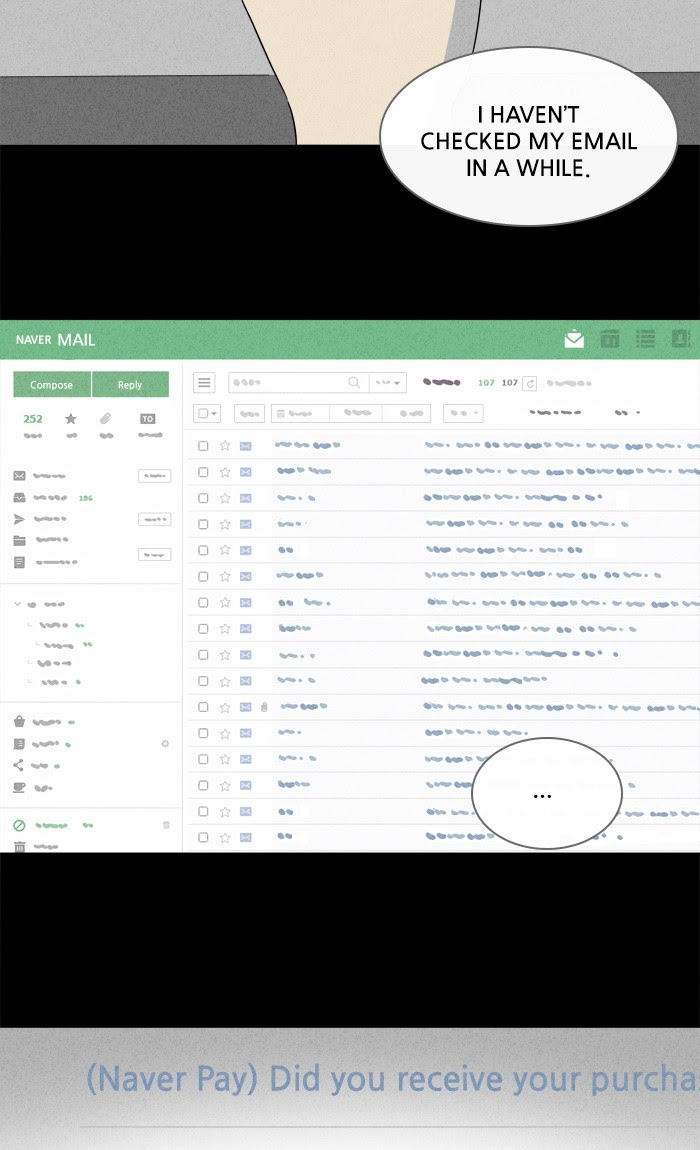Show starred mail via sidebar star icon
Screen dimensions: 700x1150
pos(71,419)
